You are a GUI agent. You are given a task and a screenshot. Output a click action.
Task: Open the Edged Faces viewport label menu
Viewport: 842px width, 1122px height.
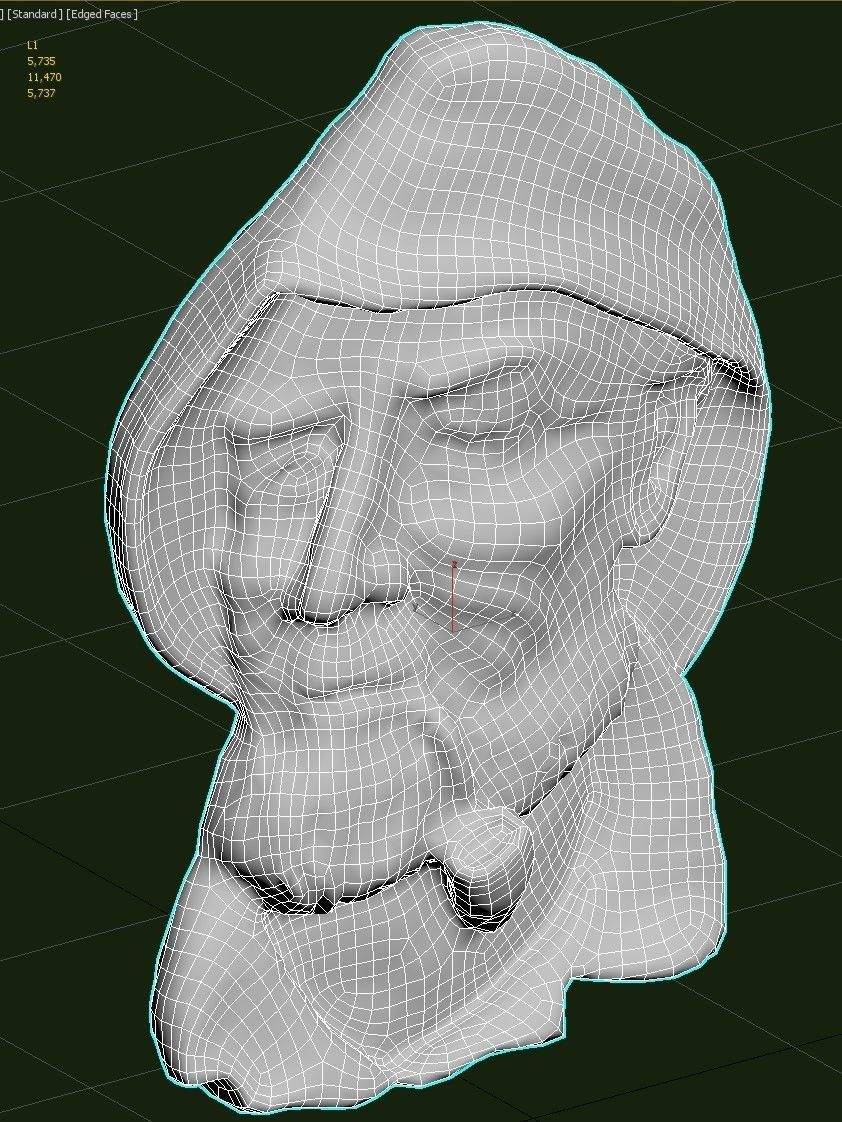102,14
